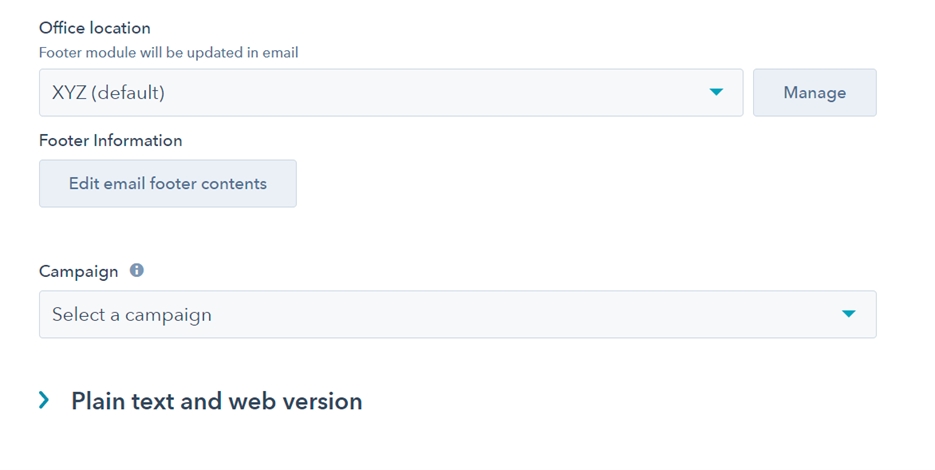Open the XYZ (default) office location dropdown
Viewport: 935px width, 470px height.
390,92
